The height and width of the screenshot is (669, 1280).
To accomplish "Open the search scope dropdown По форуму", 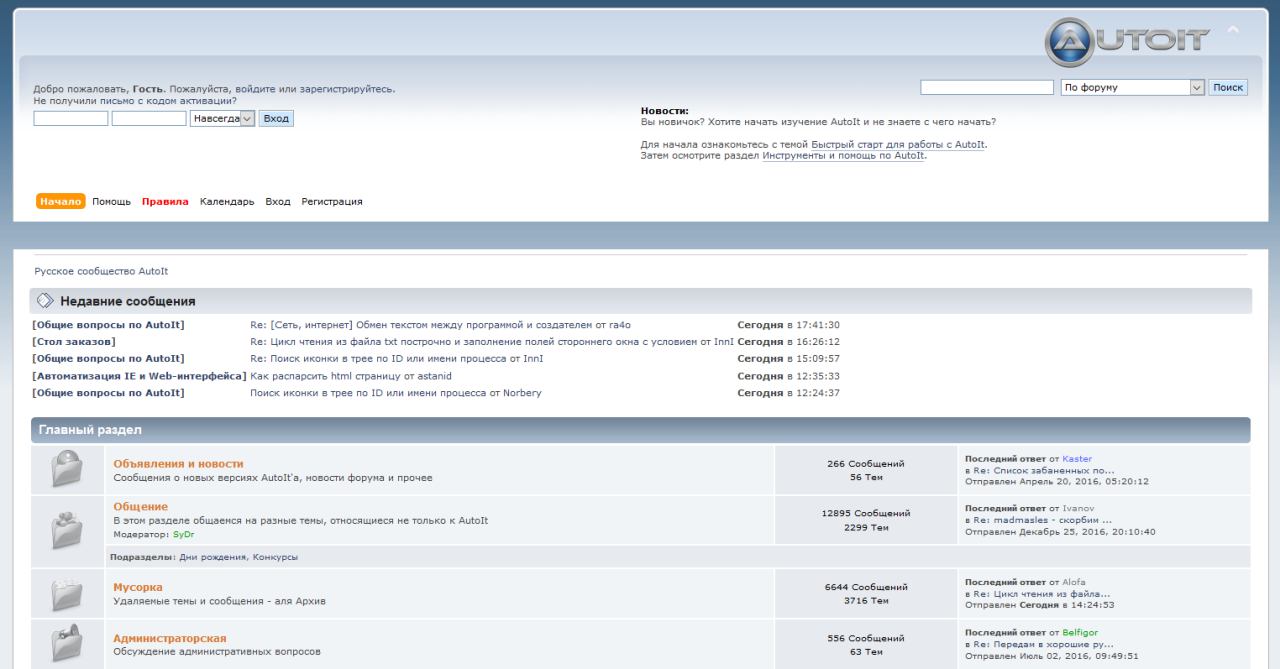I will click(x=1132, y=88).
